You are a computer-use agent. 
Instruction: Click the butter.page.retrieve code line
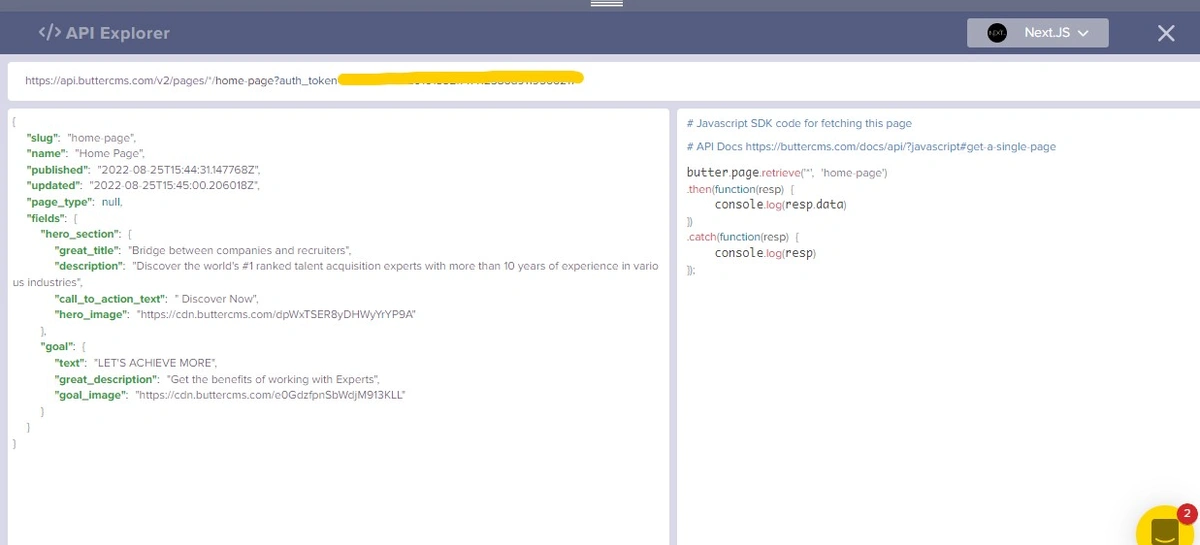[x=787, y=172]
